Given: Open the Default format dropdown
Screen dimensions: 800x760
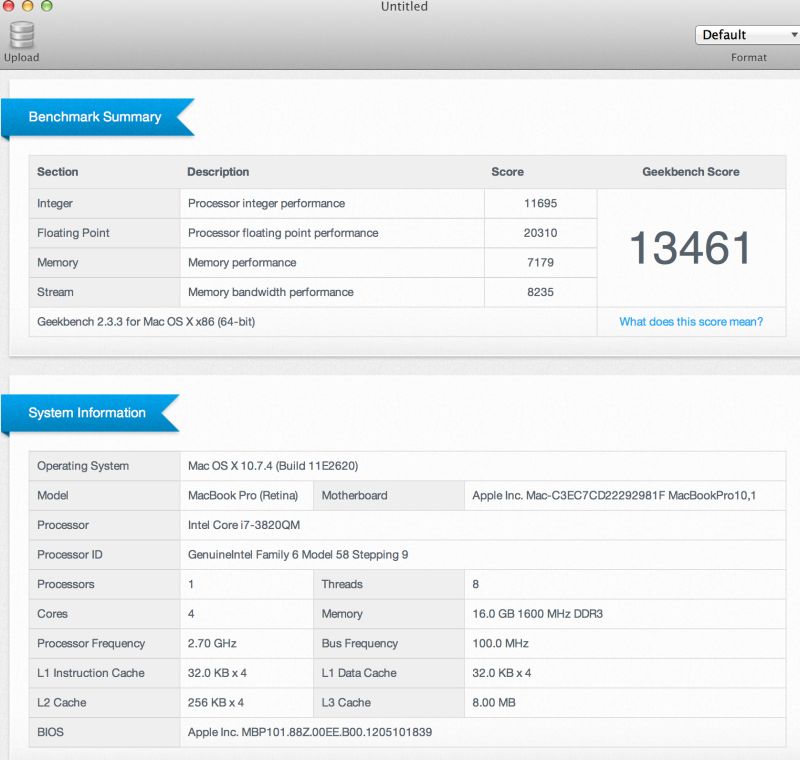Looking at the screenshot, I should click(x=747, y=35).
